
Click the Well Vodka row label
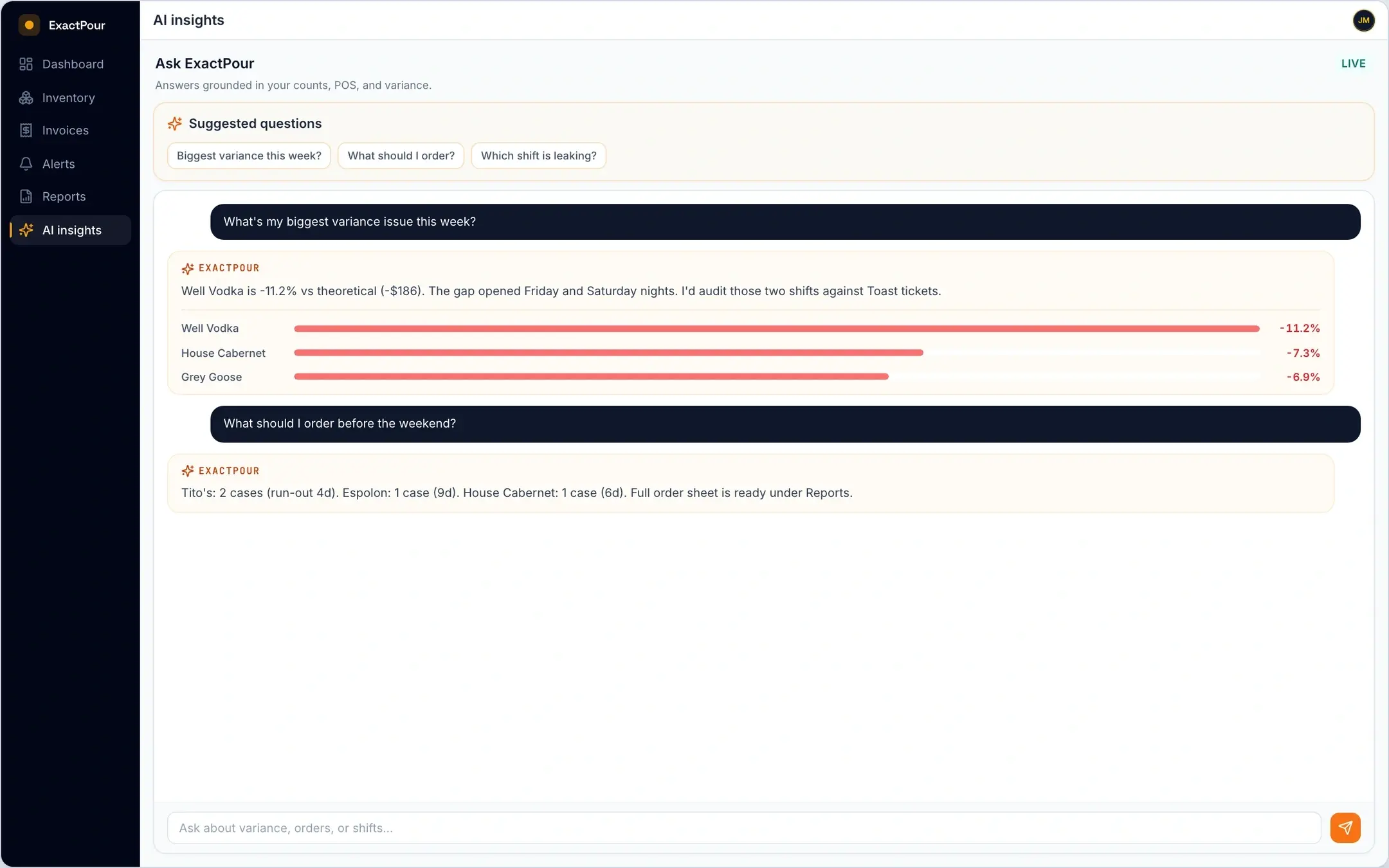210,329
